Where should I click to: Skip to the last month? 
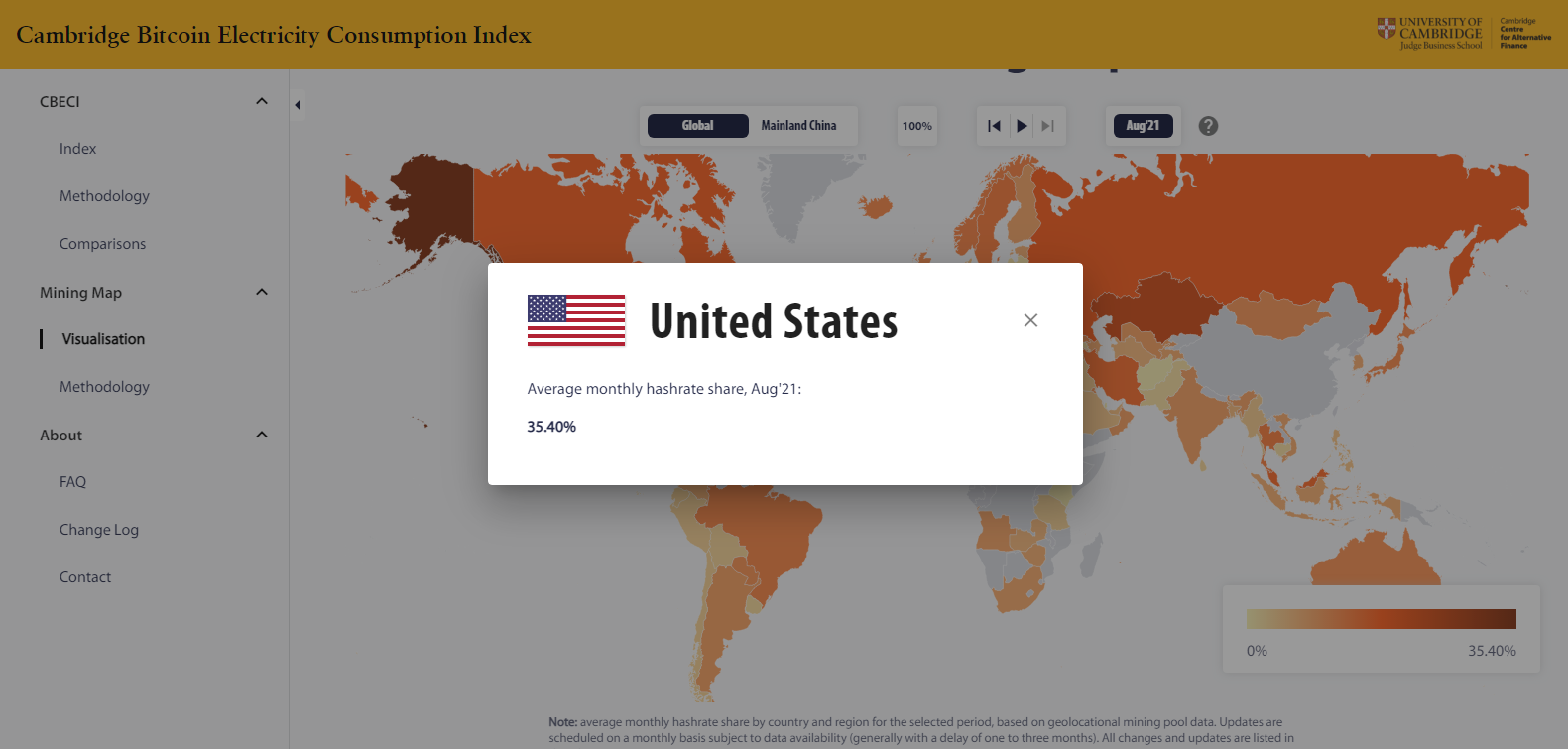(1047, 126)
